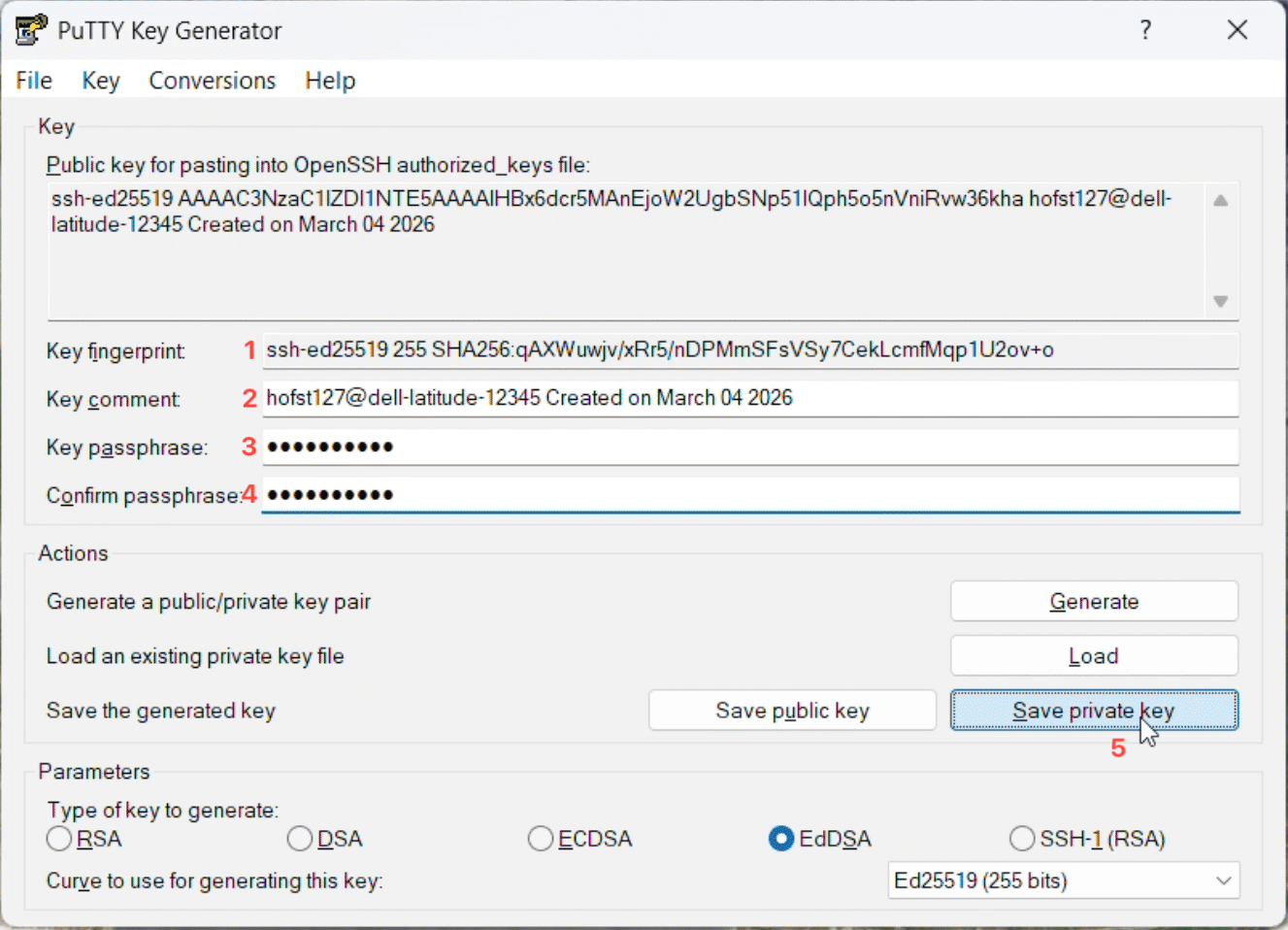Click Save private key button
1288x930 pixels.
pos(1094,711)
